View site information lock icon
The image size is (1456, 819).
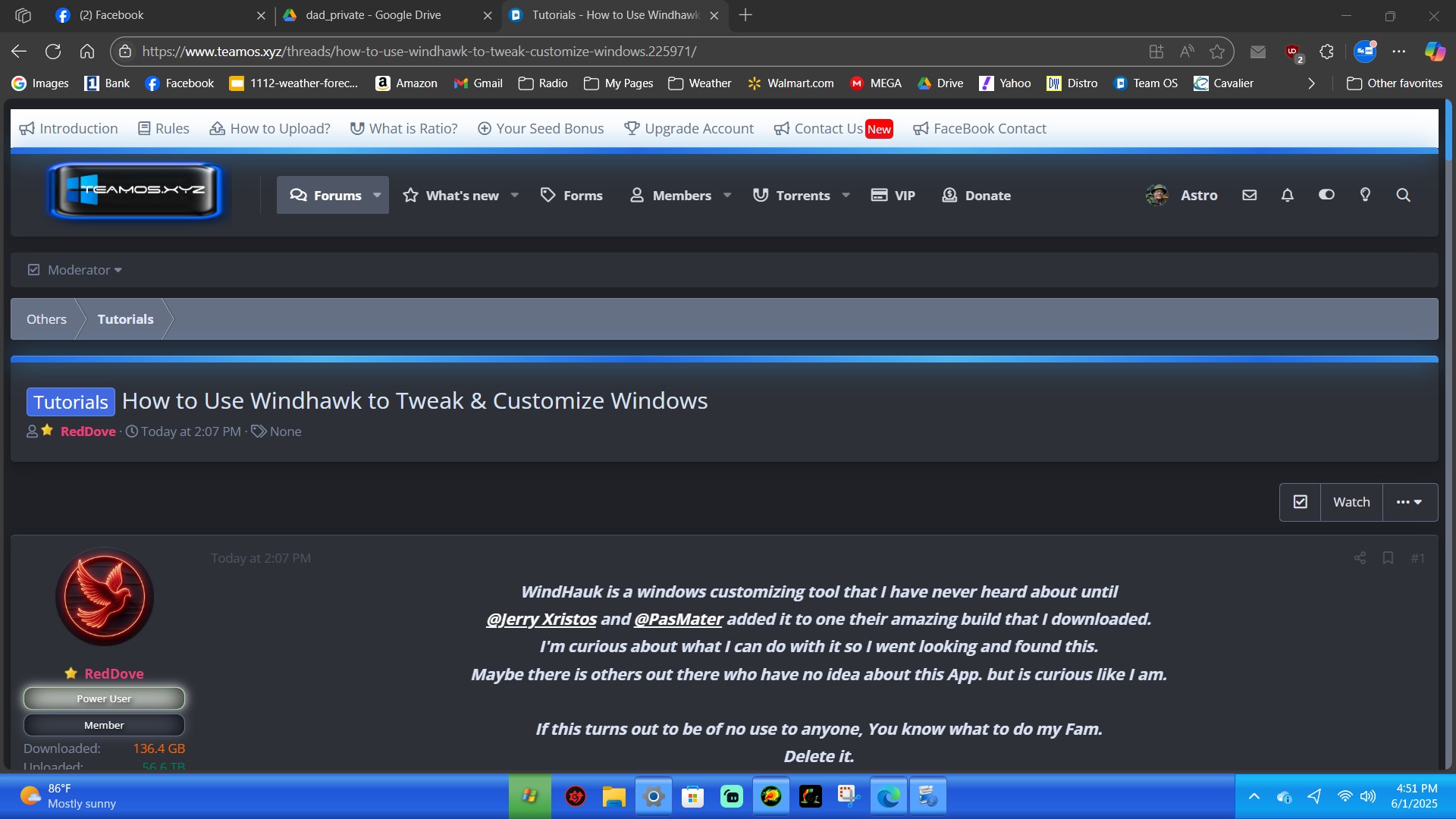click(x=126, y=52)
